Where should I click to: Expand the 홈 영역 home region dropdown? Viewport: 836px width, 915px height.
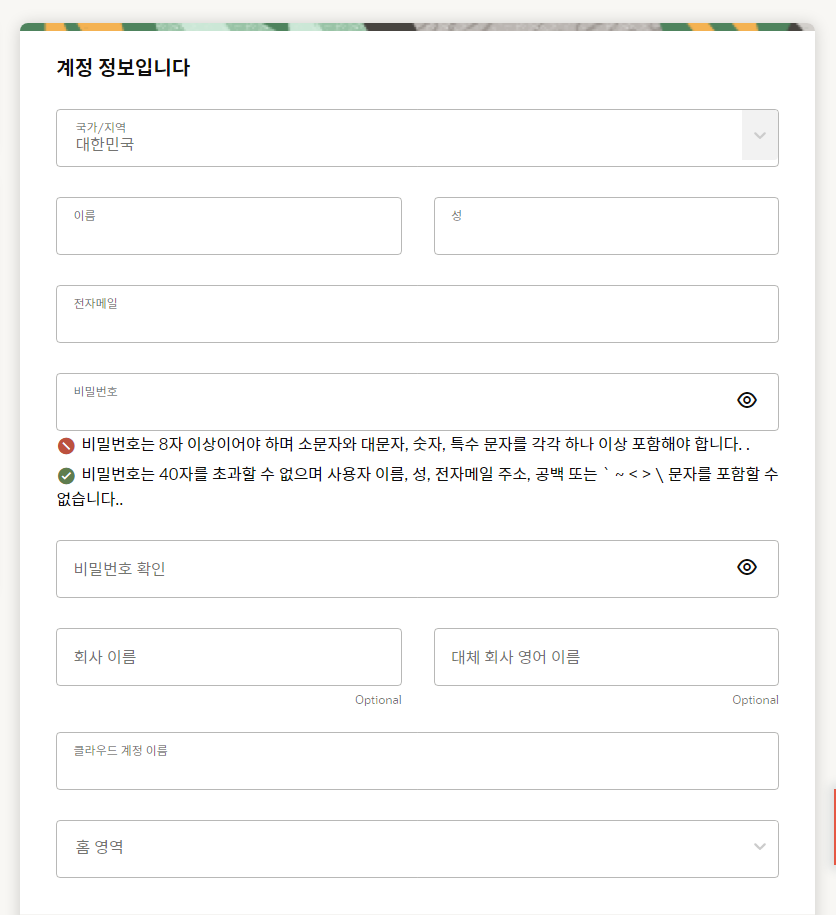coord(417,849)
